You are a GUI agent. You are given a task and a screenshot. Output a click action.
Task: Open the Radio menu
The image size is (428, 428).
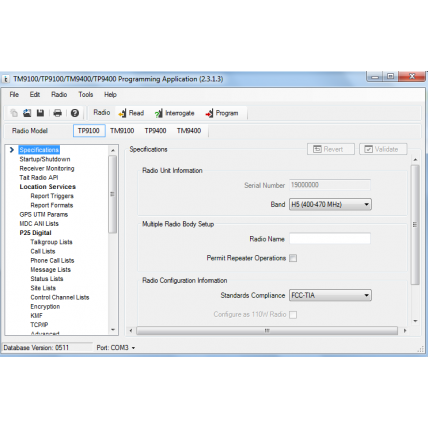click(x=59, y=95)
